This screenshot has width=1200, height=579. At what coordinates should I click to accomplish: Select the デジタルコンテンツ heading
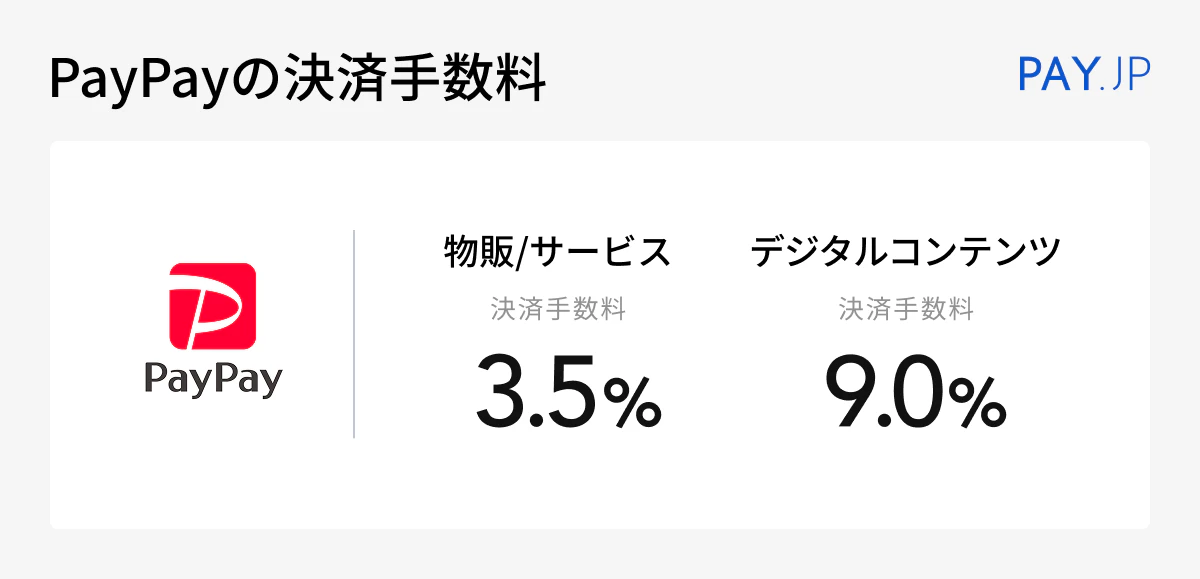[905, 254]
